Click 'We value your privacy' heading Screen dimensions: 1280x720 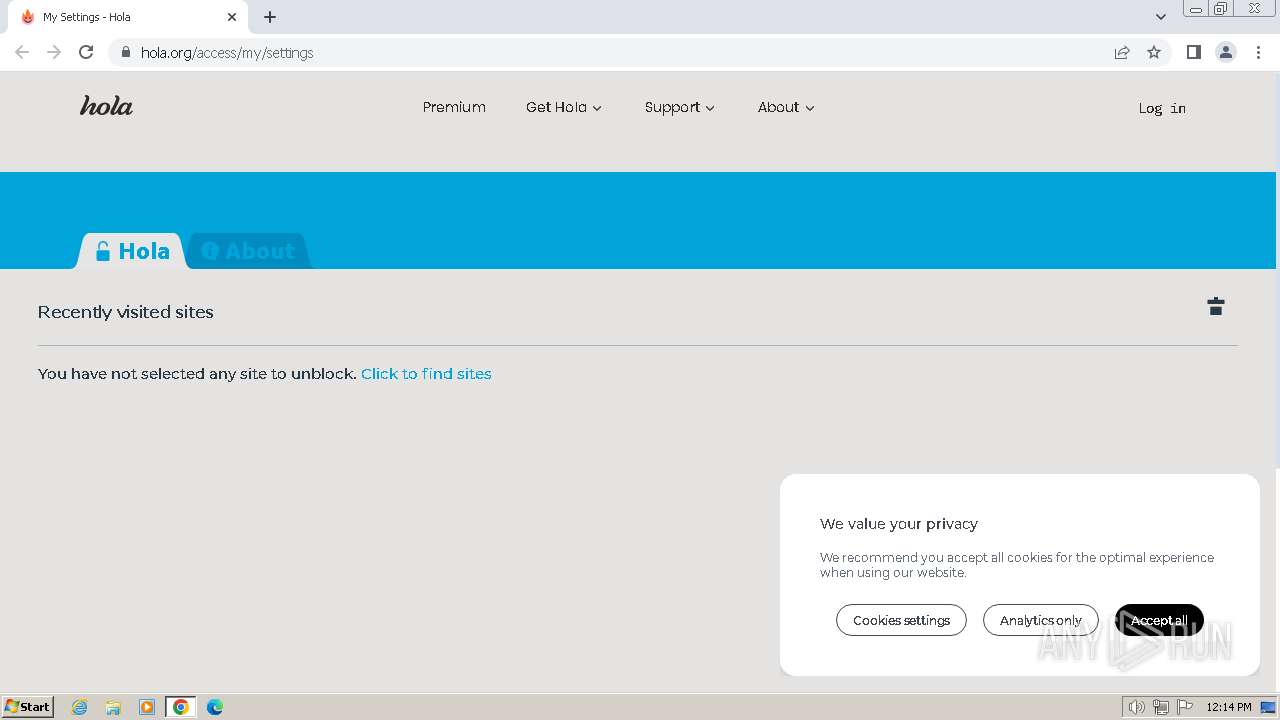click(899, 523)
